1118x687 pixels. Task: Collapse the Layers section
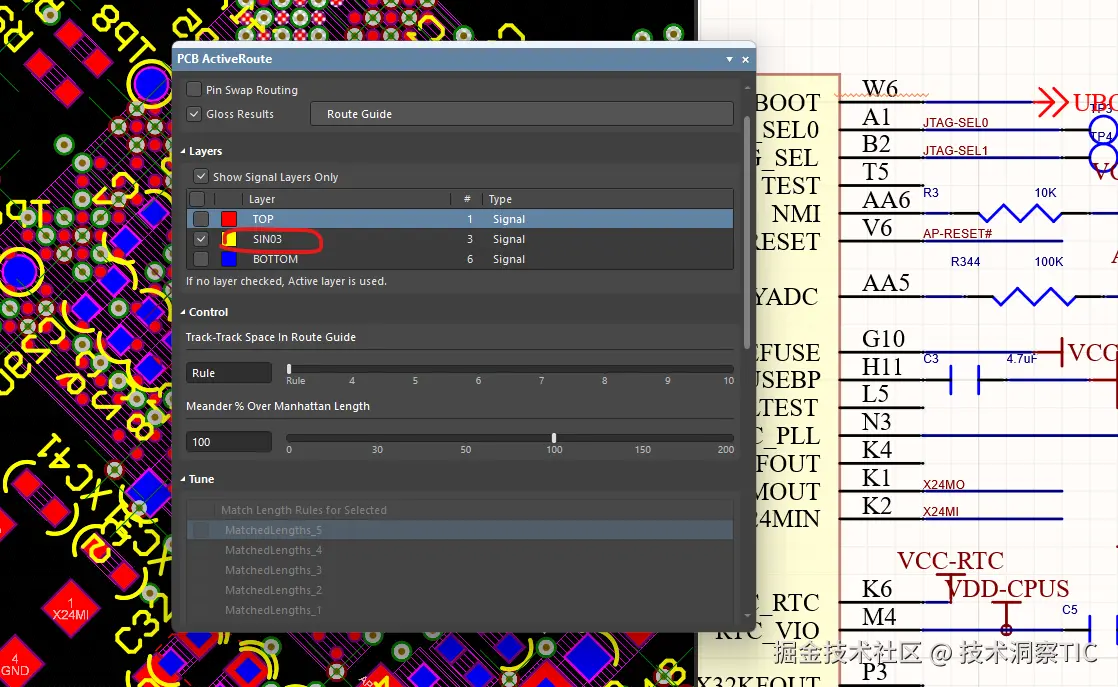click(183, 151)
